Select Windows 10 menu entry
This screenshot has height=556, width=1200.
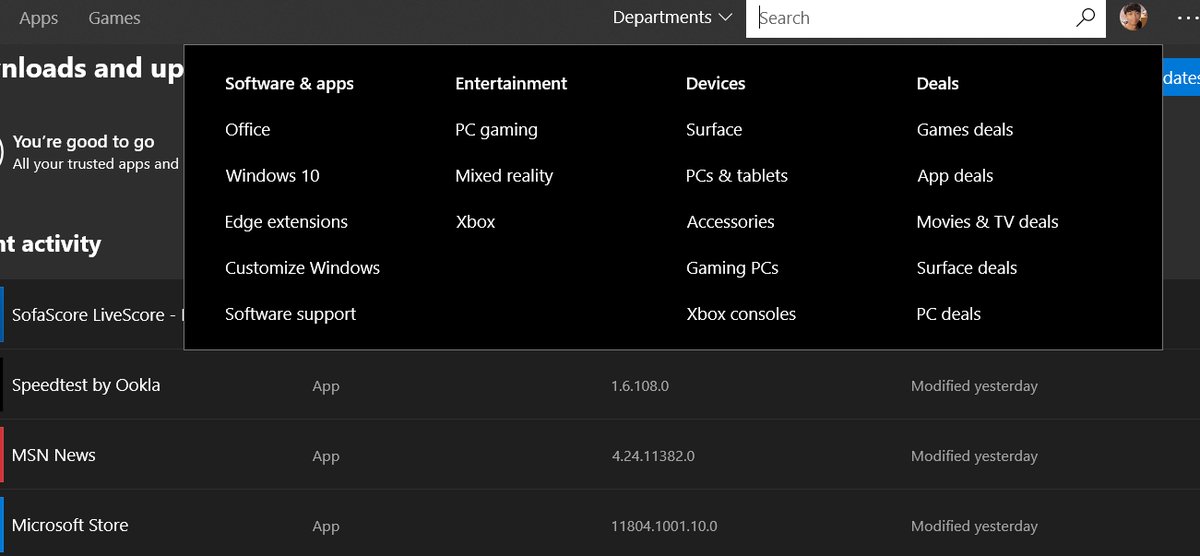pos(272,176)
